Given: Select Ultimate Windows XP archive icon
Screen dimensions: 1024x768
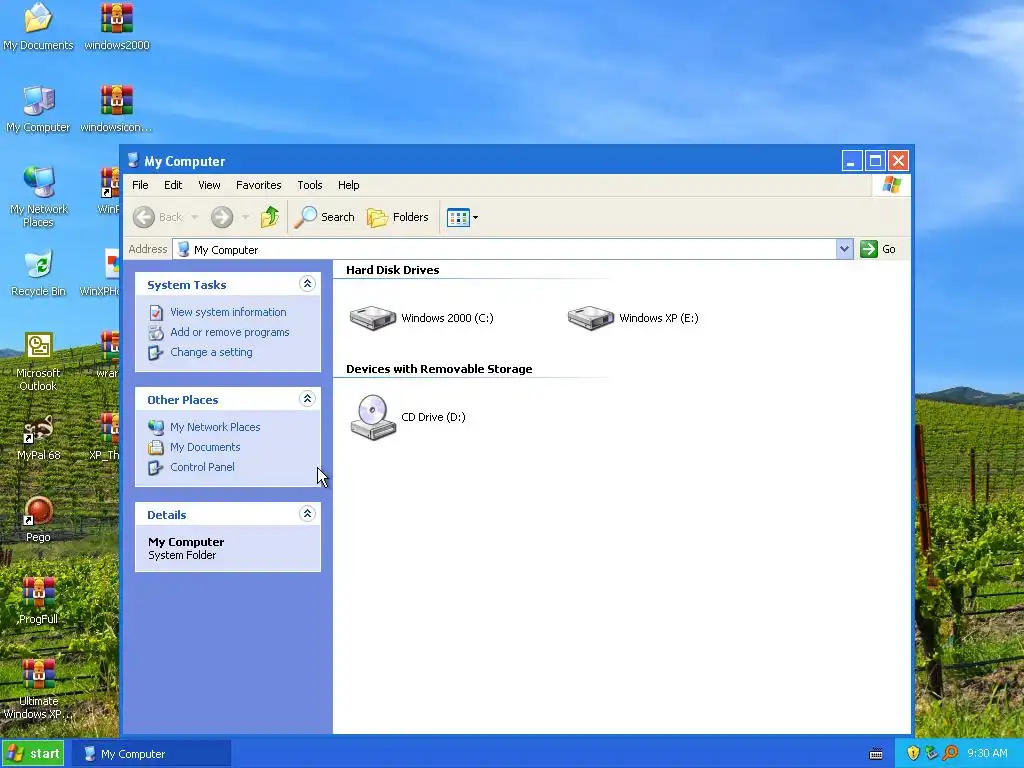Looking at the screenshot, I should click(38, 688).
